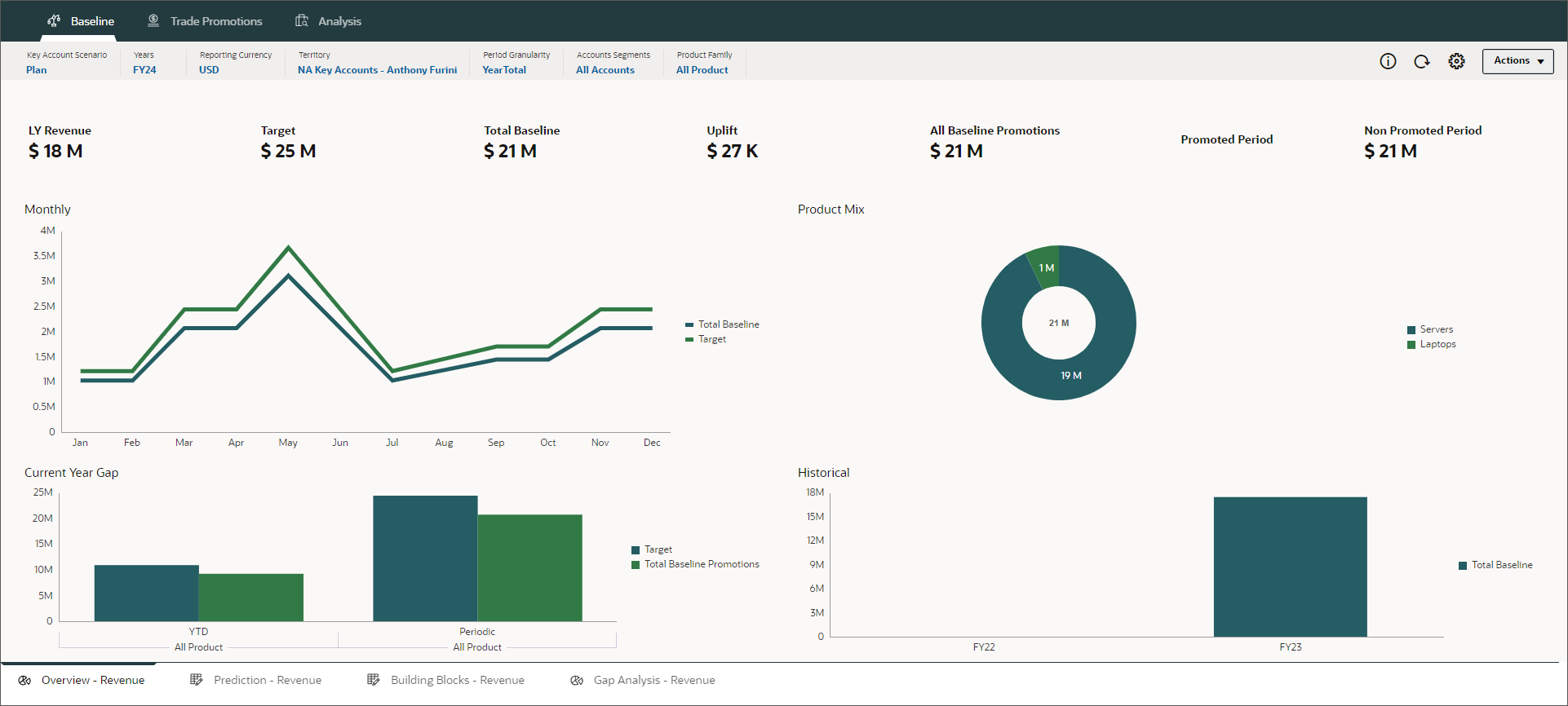This screenshot has height=706, width=1568.
Task: Click the Baseline scale icon
Action: pos(54,21)
